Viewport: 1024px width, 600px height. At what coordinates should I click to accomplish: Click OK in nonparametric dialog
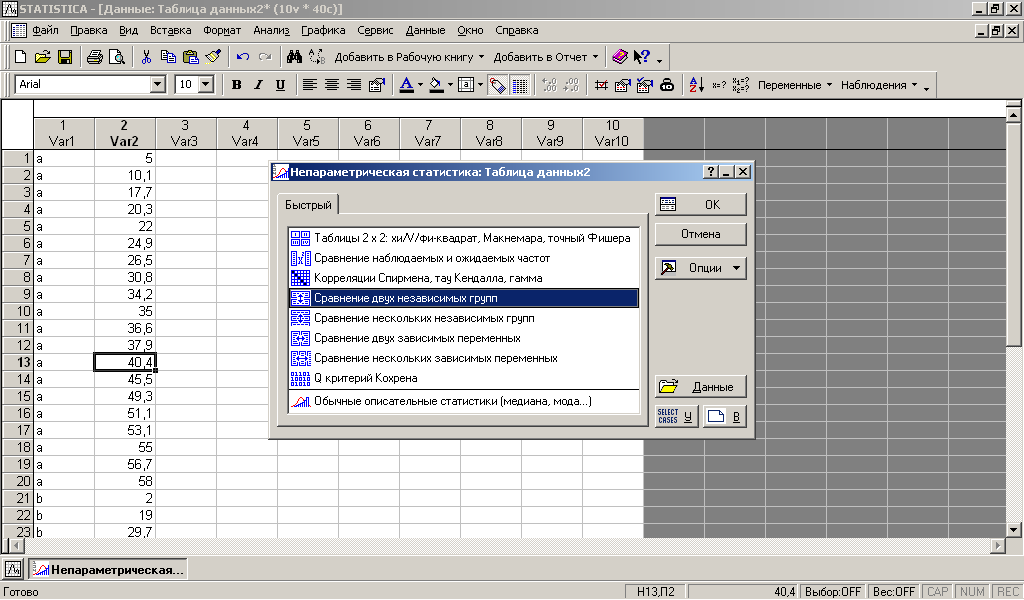(700, 204)
